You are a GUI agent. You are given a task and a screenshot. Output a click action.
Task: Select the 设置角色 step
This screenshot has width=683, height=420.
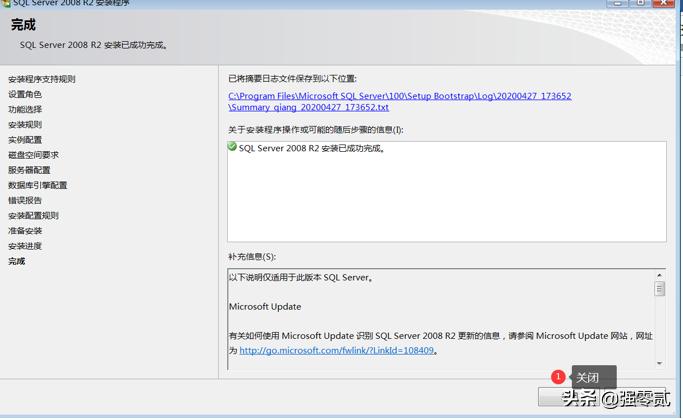[25, 94]
